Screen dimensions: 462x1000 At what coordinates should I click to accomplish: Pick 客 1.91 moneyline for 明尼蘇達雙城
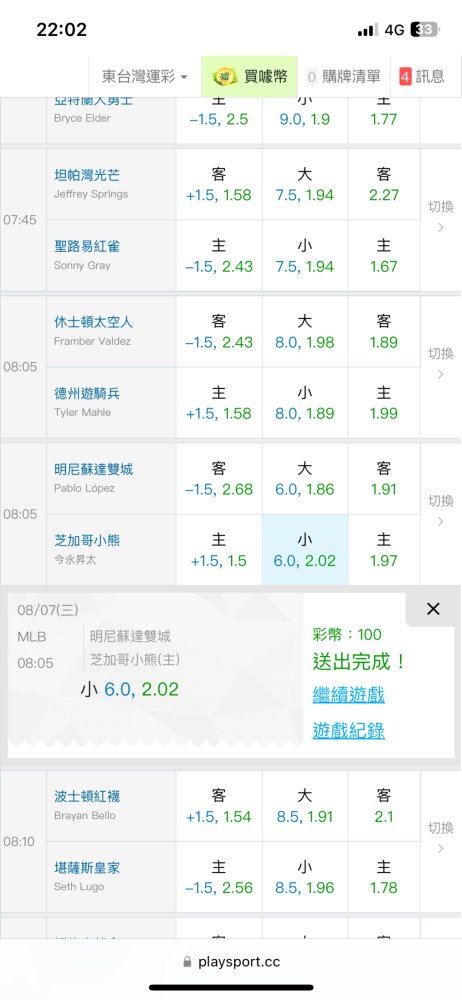[384, 478]
